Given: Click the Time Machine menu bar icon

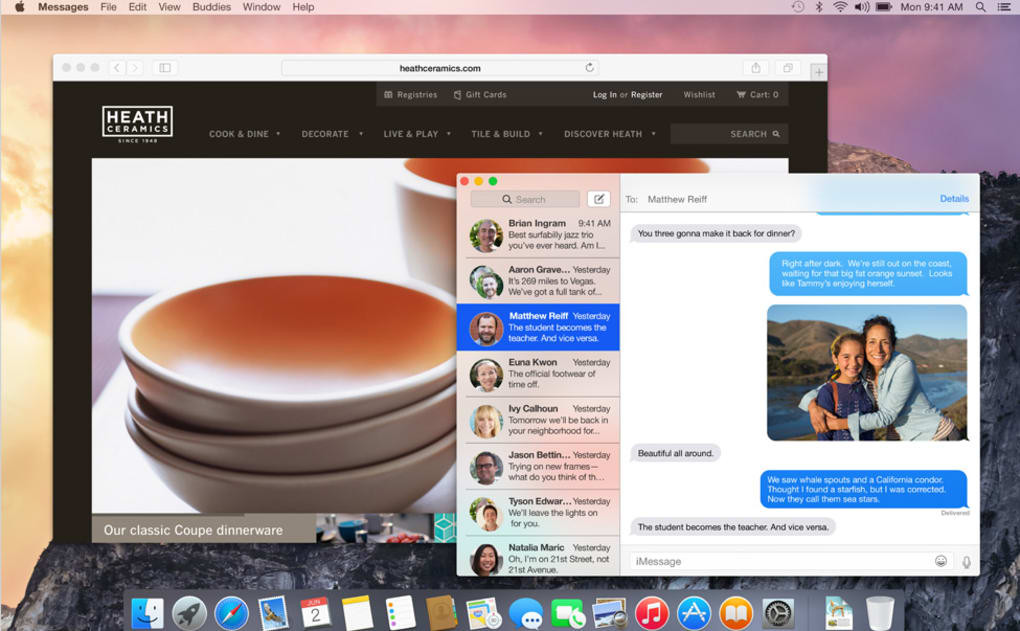Looking at the screenshot, I should [798, 7].
